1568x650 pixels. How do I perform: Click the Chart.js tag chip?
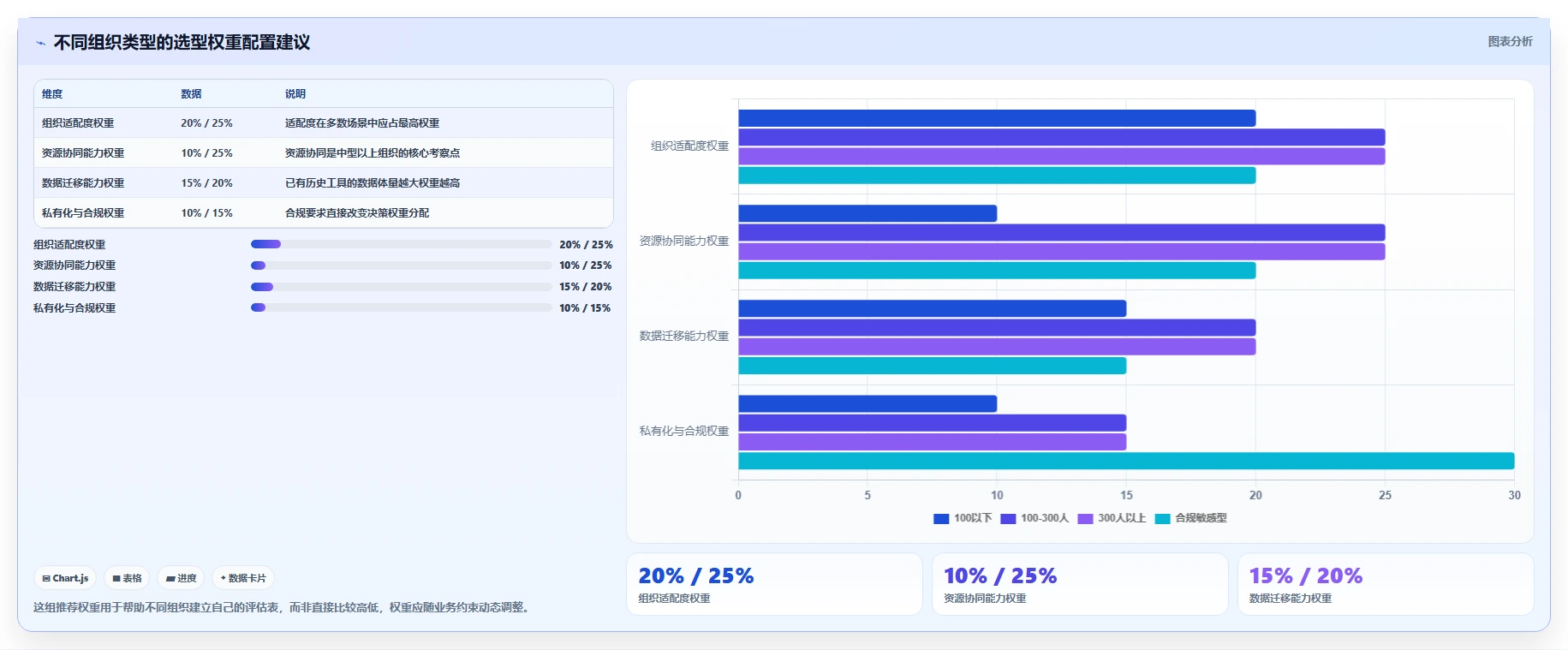[66, 578]
